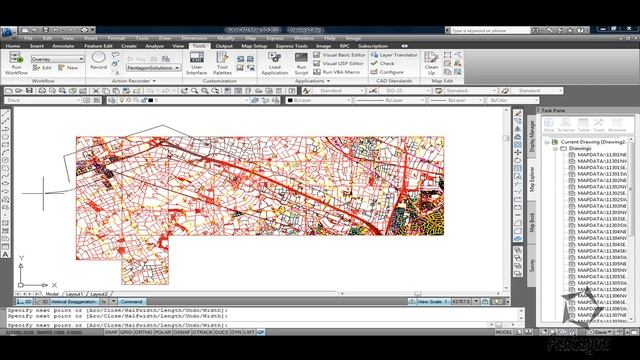Image resolution: width=640 pixels, height=360 pixels.
Task: Toggle OSNAP in status bar
Action: point(182,332)
